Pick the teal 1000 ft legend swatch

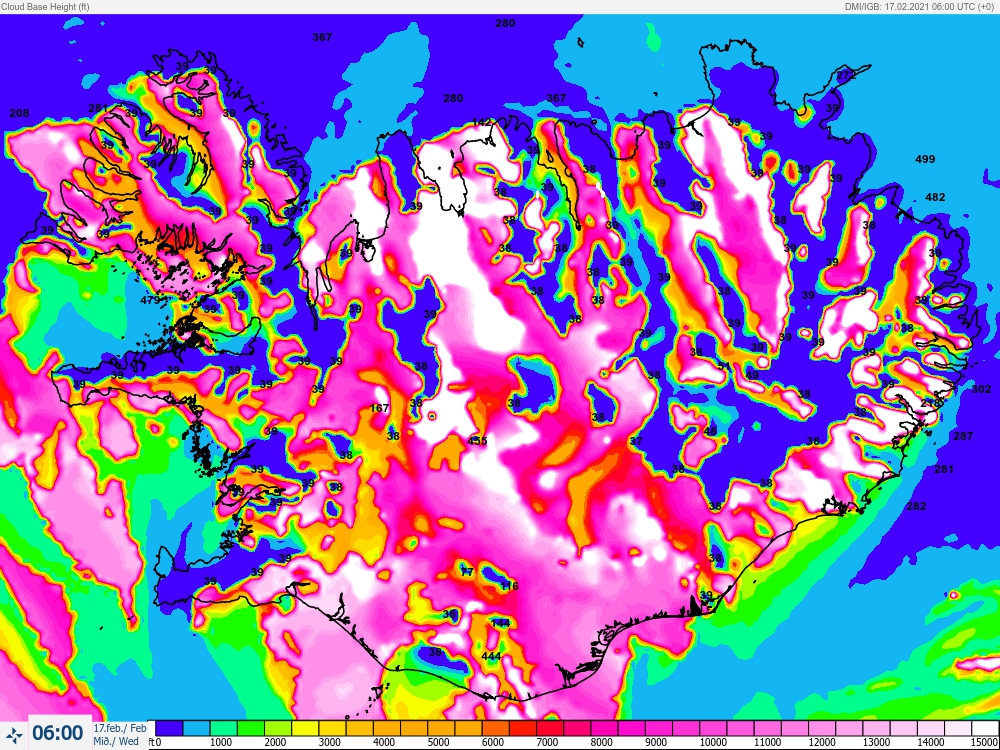click(224, 728)
